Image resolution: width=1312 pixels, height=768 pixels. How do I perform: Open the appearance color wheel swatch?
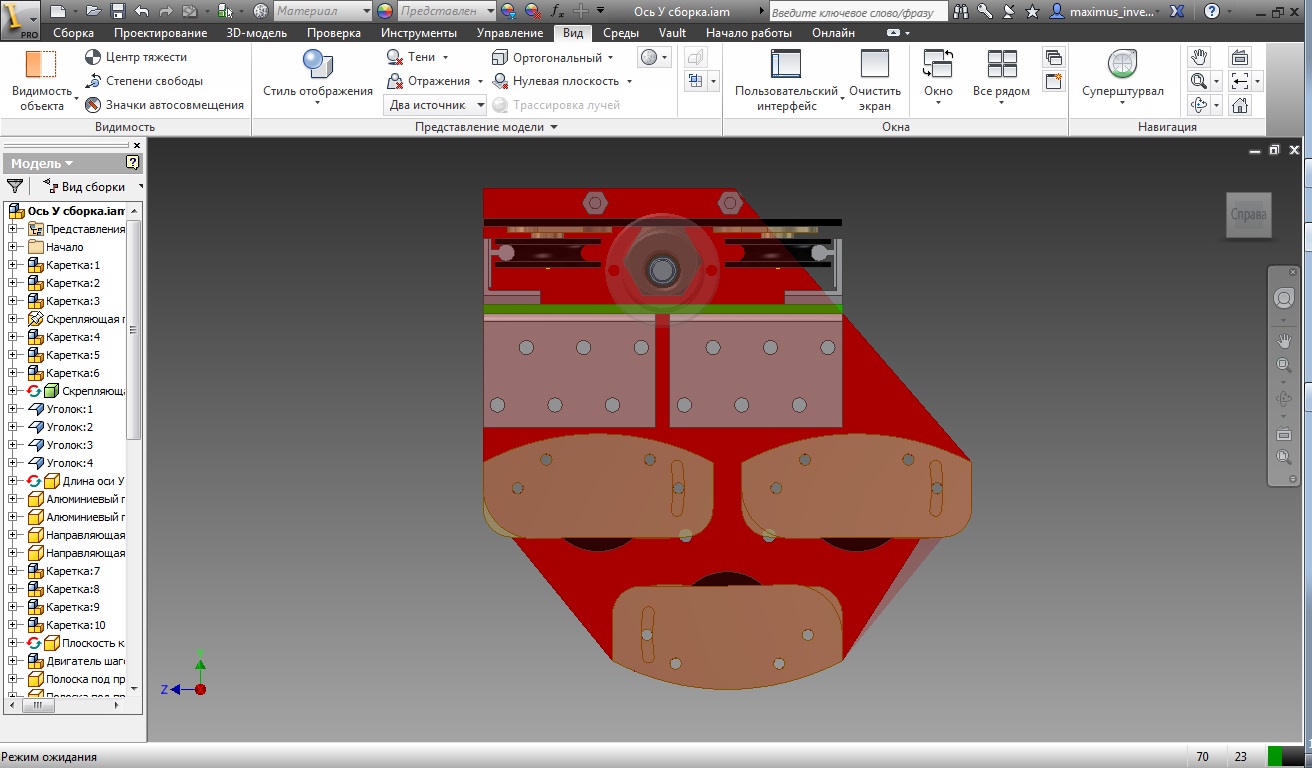tap(385, 11)
